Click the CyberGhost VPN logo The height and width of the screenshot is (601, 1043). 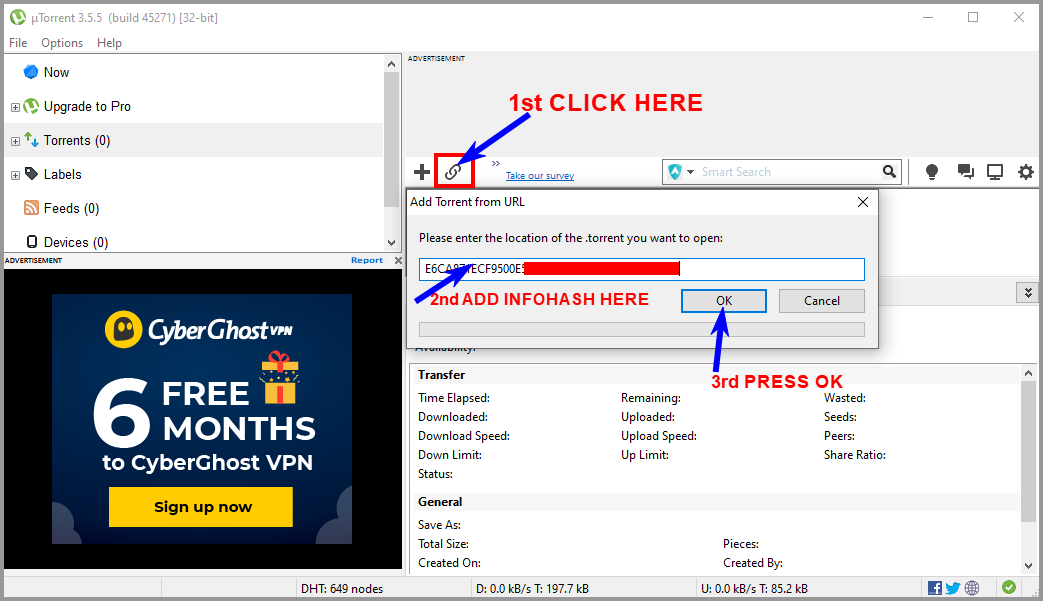(x=198, y=329)
